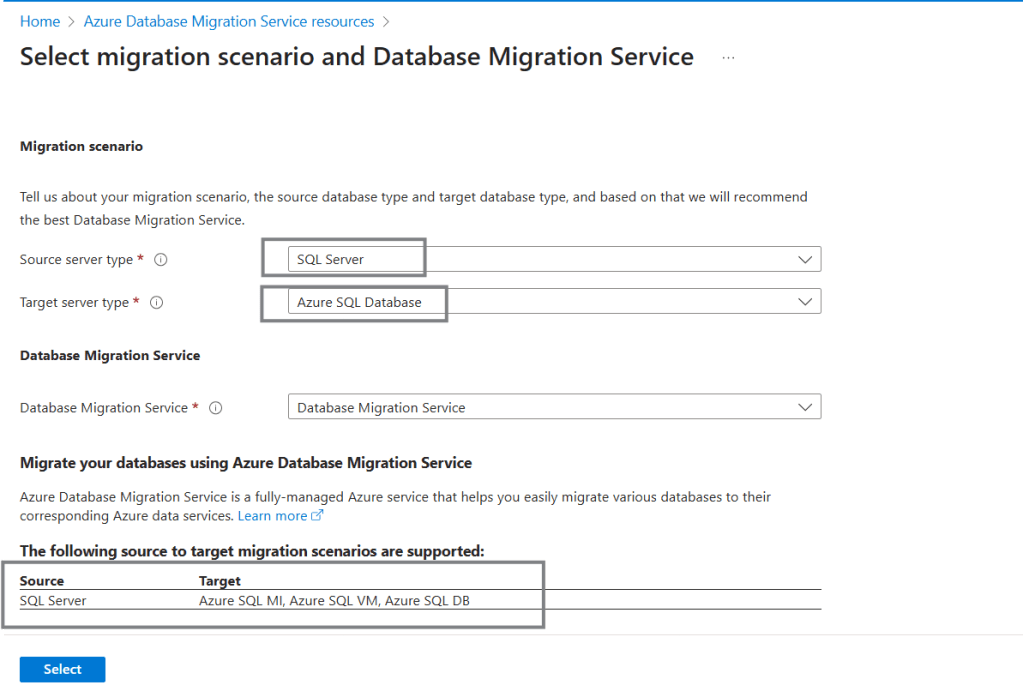Screen dimensions: 1023x685
Task: Click the Azure SQL MI, VM, DB target cell
Action: 335,600
